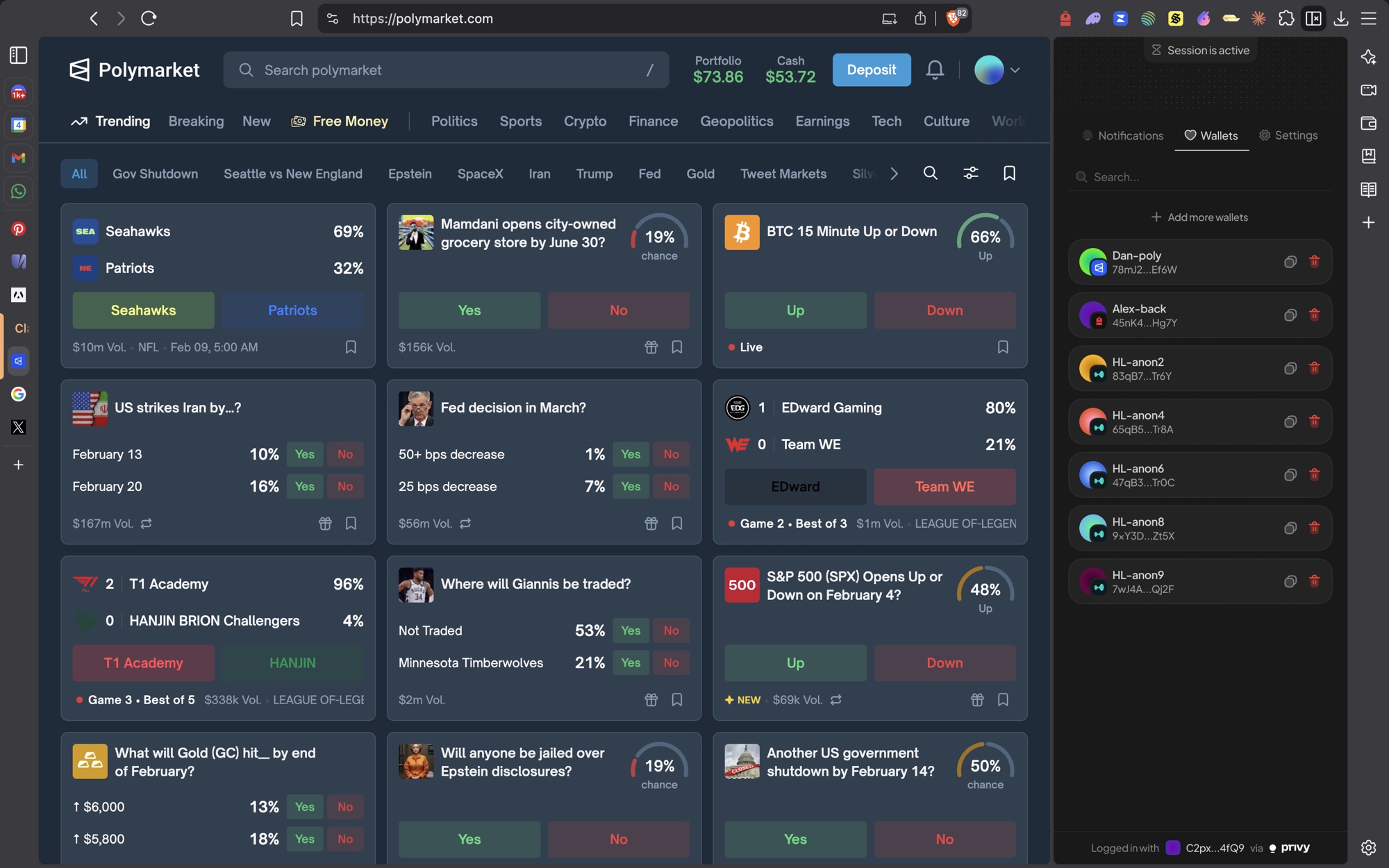The height and width of the screenshot is (868, 1389).
Task: Bookmark the US strikes Iran market
Action: click(x=351, y=523)
